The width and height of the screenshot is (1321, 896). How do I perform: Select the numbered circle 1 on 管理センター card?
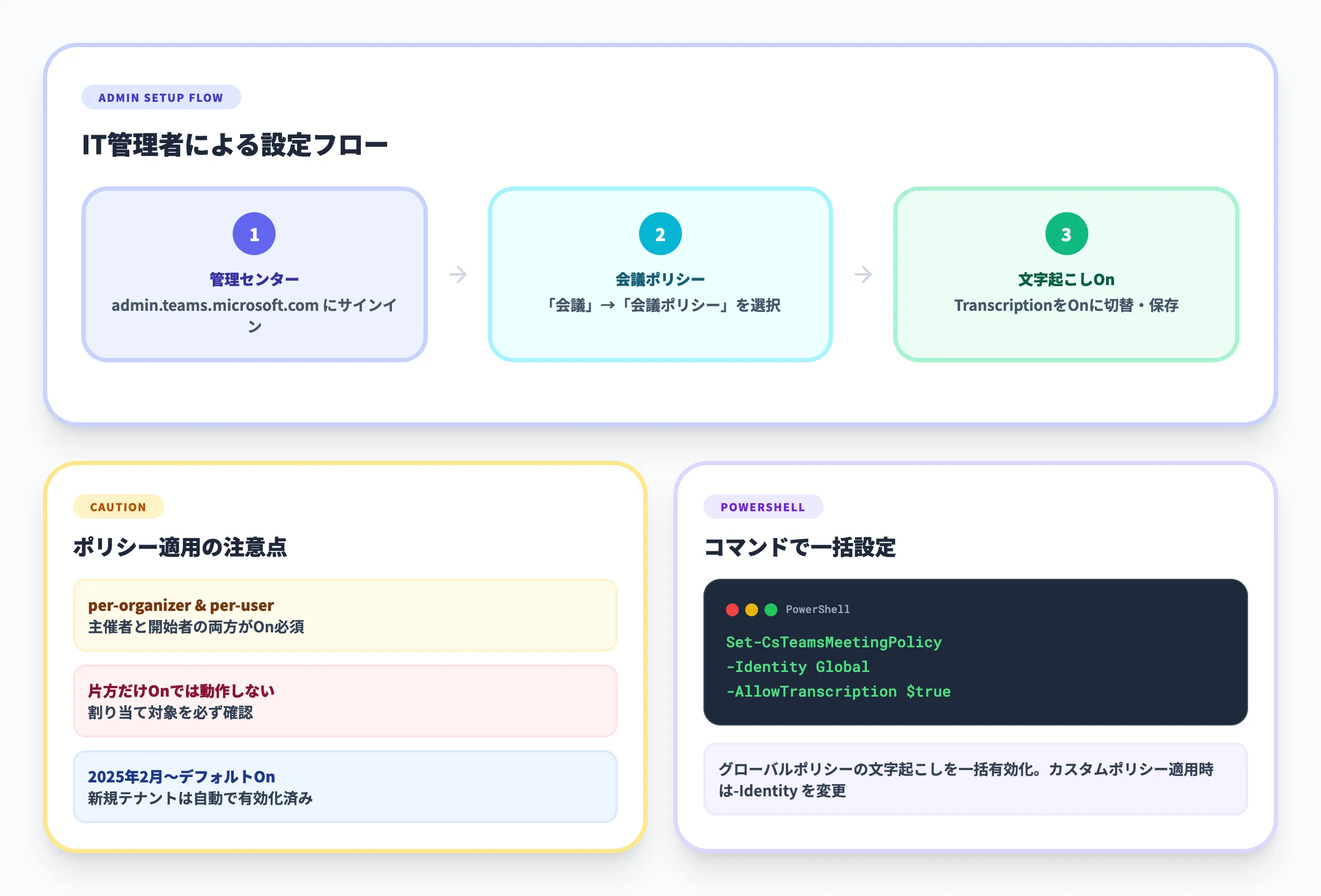pos(254,233)
